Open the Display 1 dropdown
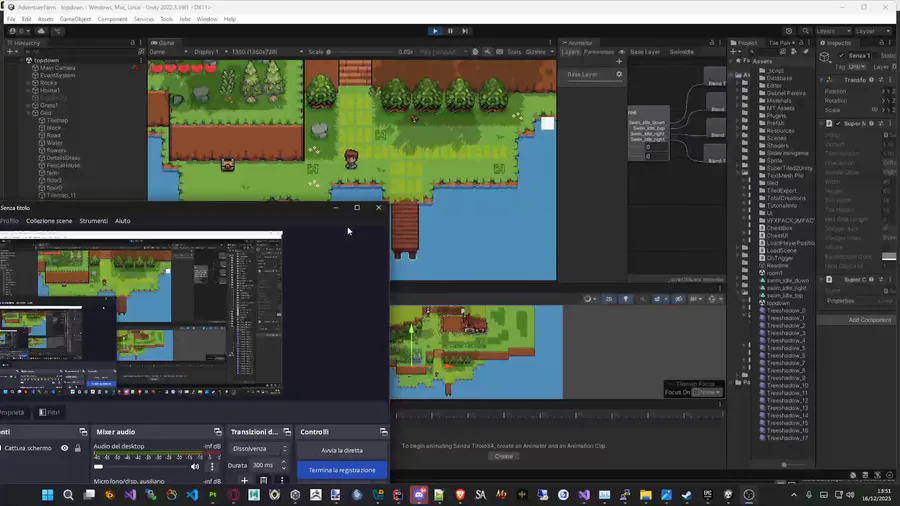 click(210, 52)
